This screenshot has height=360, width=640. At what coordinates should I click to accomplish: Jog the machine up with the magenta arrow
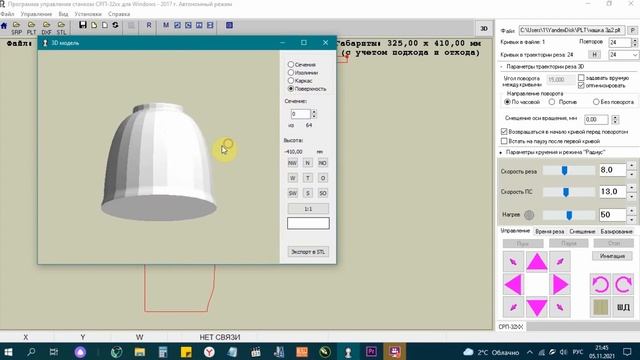coord(537,261)
